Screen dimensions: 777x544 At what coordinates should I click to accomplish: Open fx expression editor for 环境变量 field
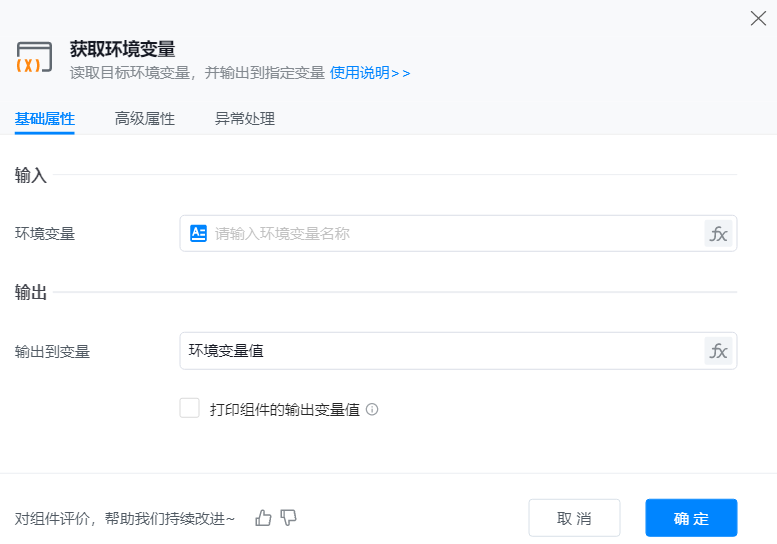click(718, 234)
